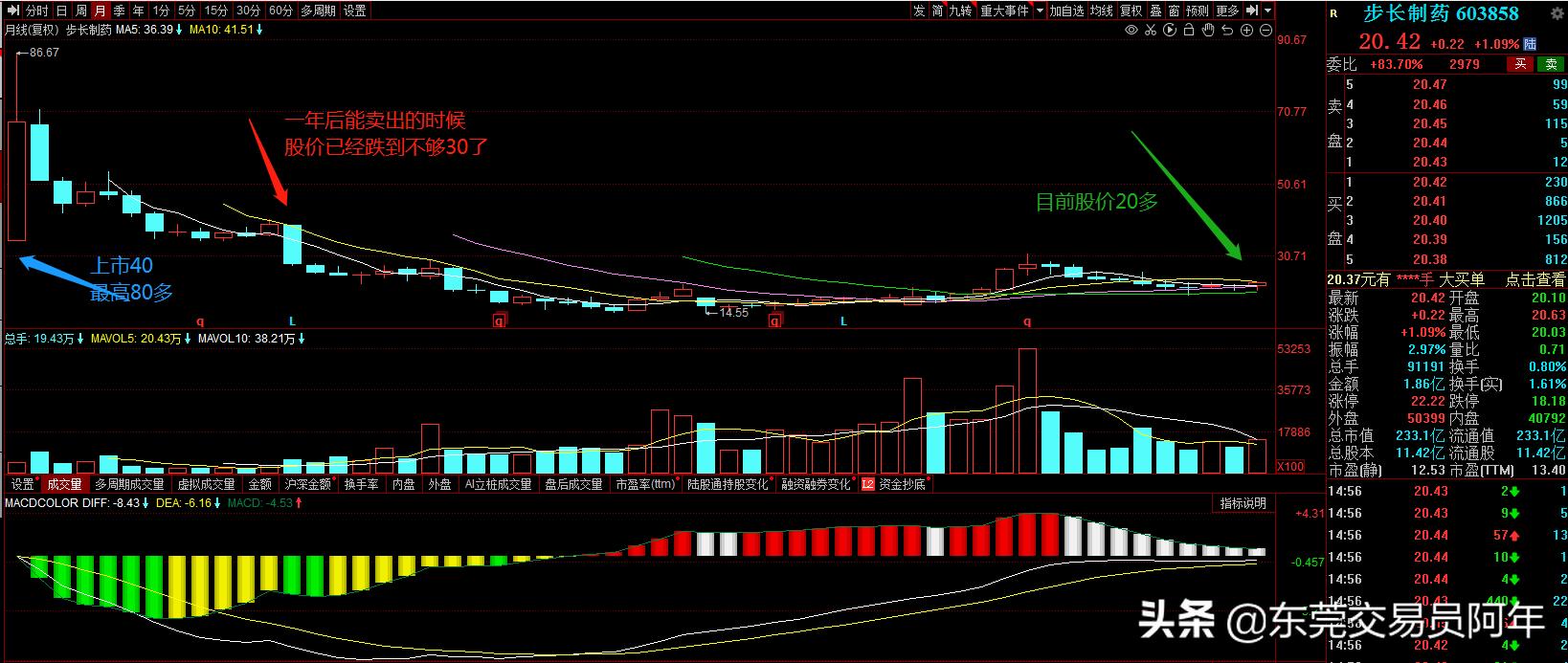
Task: Click the MA5 down arrow indicator
Action: [179, 30]
